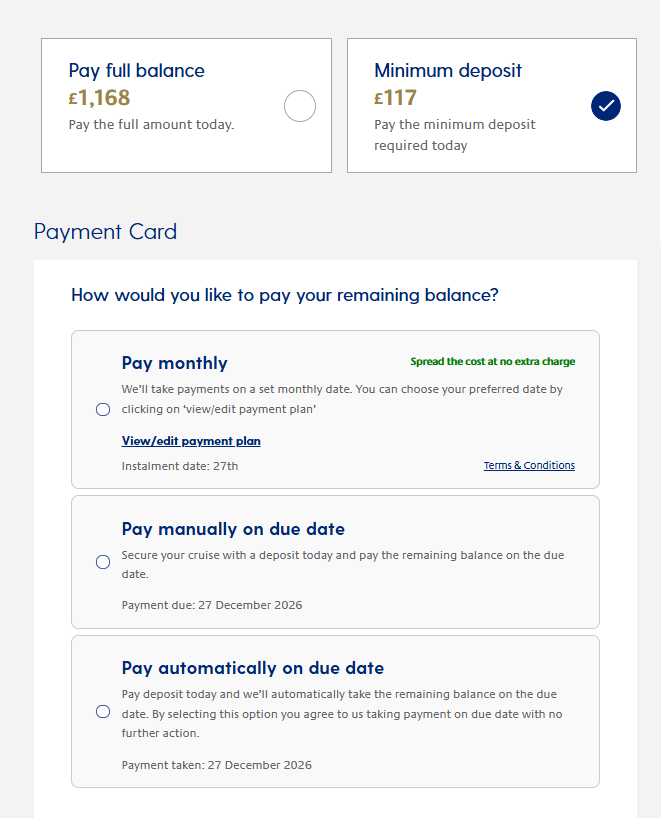Click the Payment taken: 27 December 2026 text
Screen dimensions: 661x818
pyautogui.click(x=217, y=765)
